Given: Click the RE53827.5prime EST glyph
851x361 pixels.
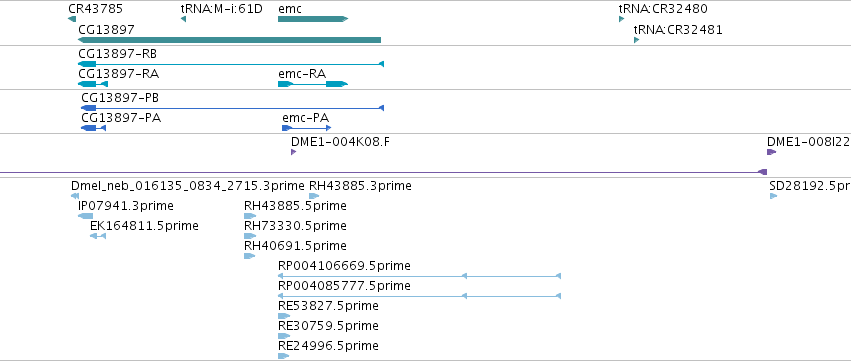Looking at the screenshot, I should [x=284, y=316].
